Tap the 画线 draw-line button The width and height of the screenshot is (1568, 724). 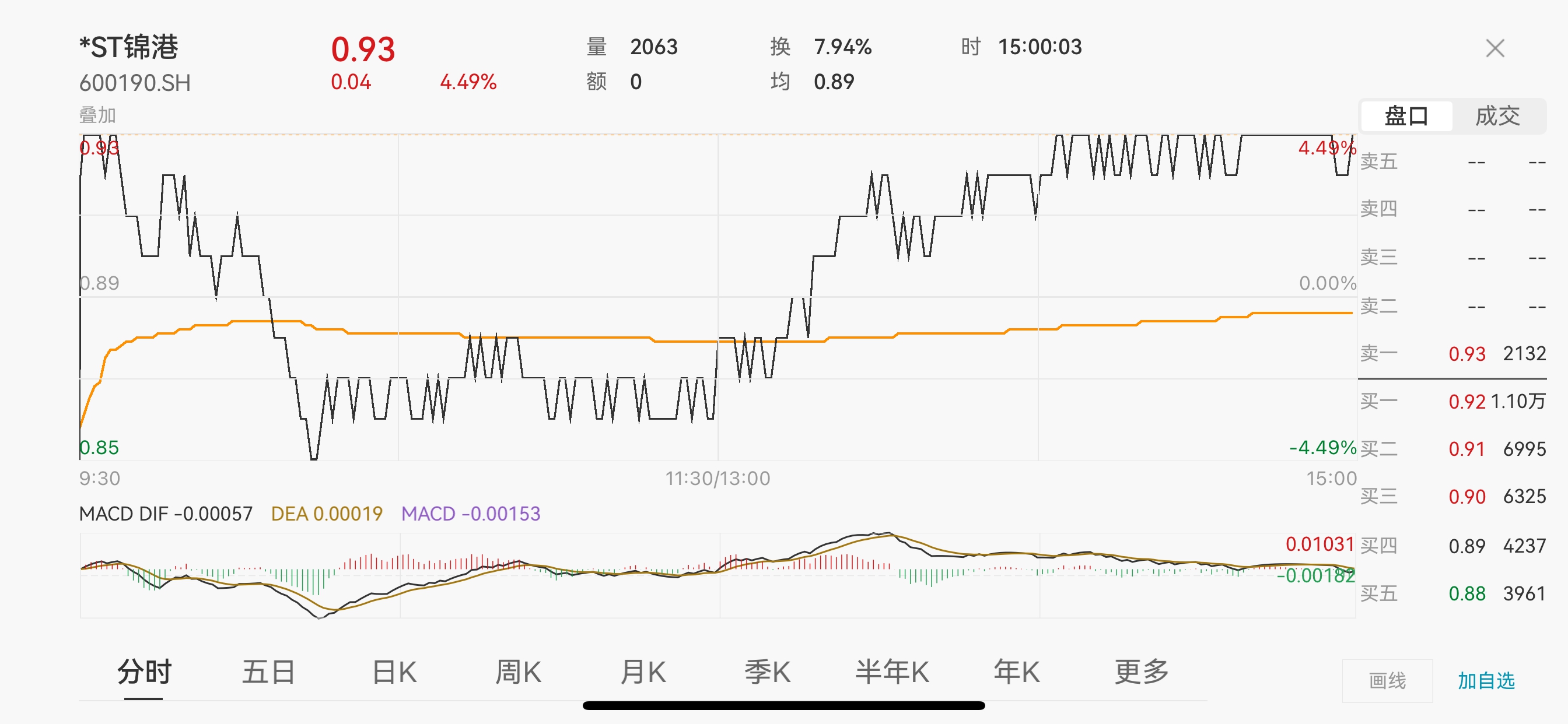coord(1387,681)
